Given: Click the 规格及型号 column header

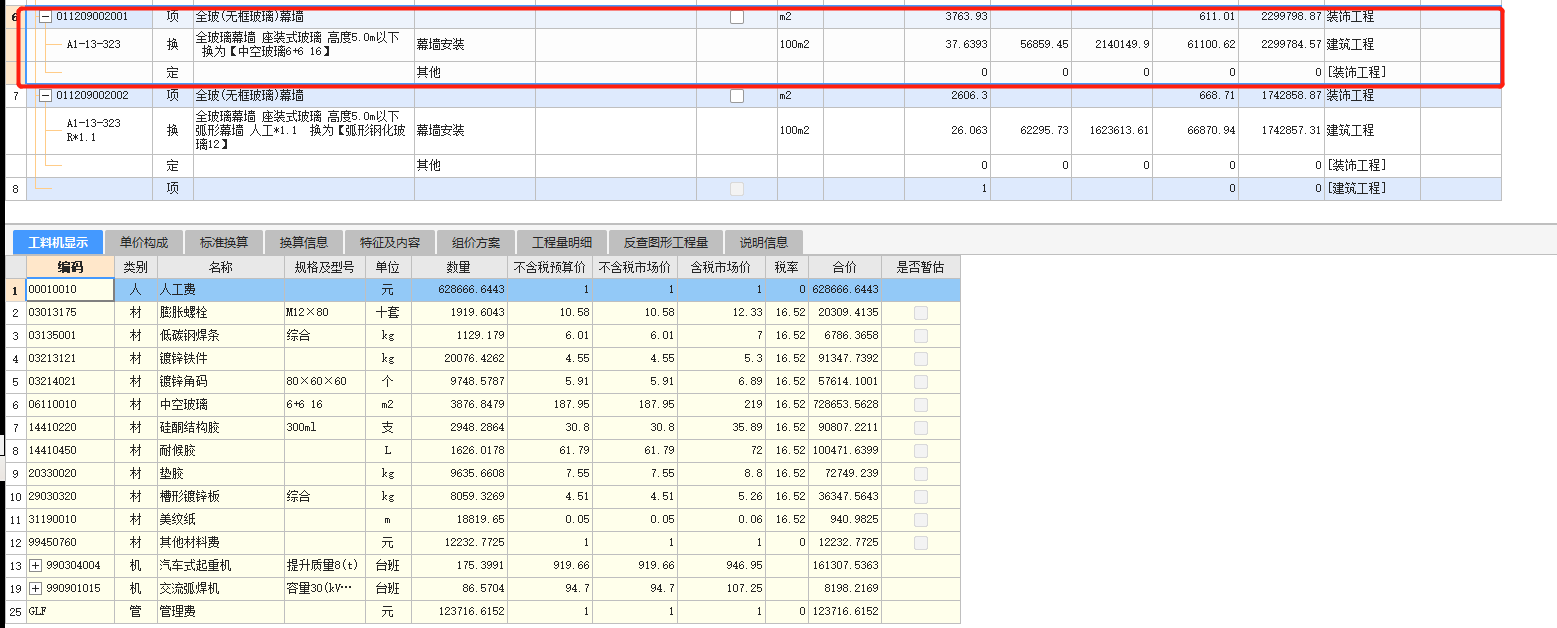Looking at the screenshot, I should pos(324,267).
